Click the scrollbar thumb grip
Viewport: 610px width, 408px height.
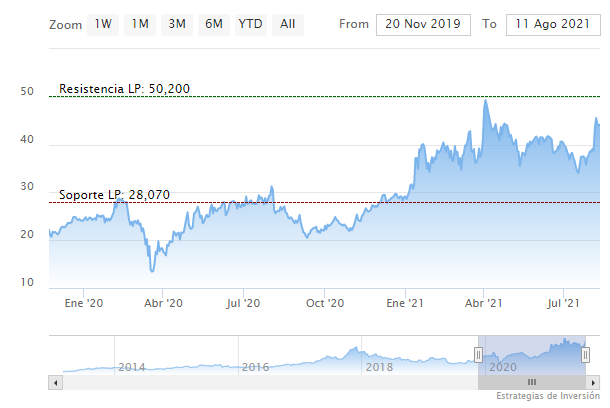click(x=532, y=381)
